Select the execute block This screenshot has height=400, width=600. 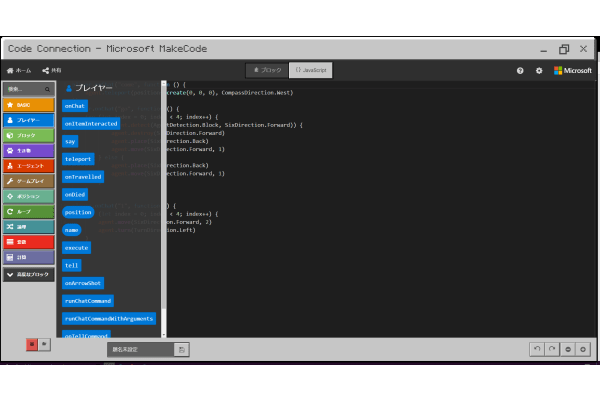pos(77,248)
